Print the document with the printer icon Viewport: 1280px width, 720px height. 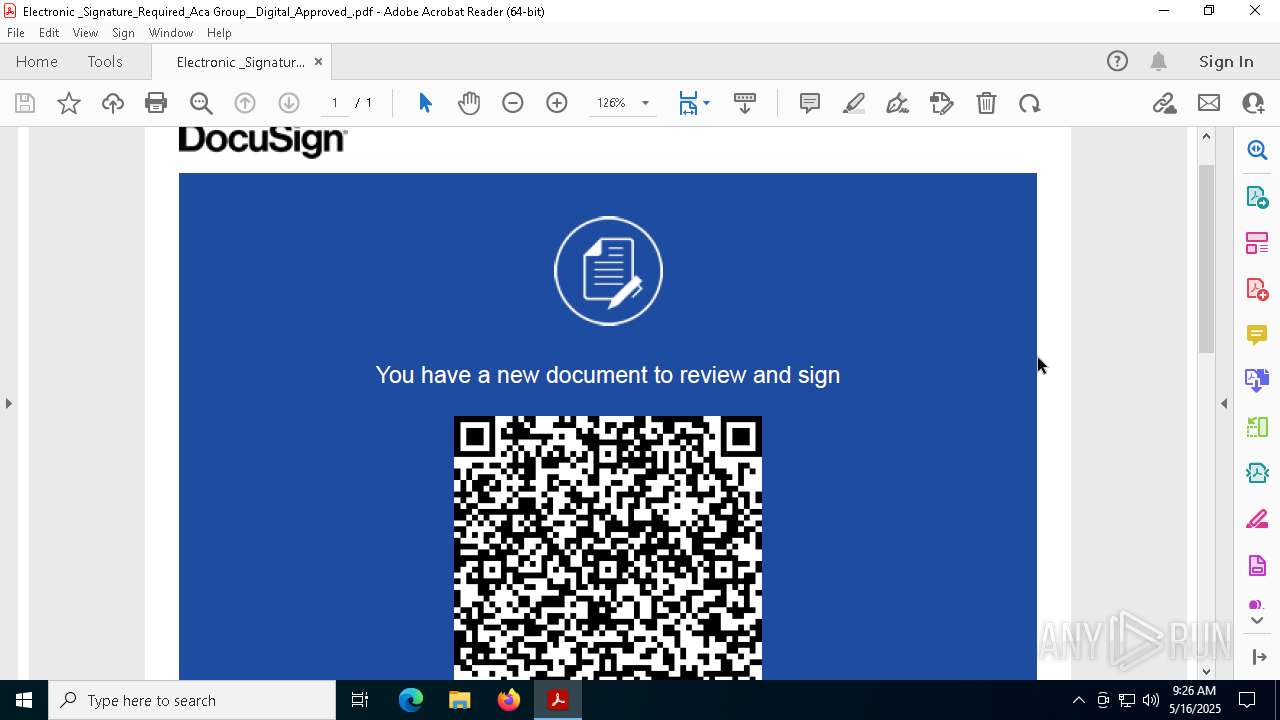156,103
